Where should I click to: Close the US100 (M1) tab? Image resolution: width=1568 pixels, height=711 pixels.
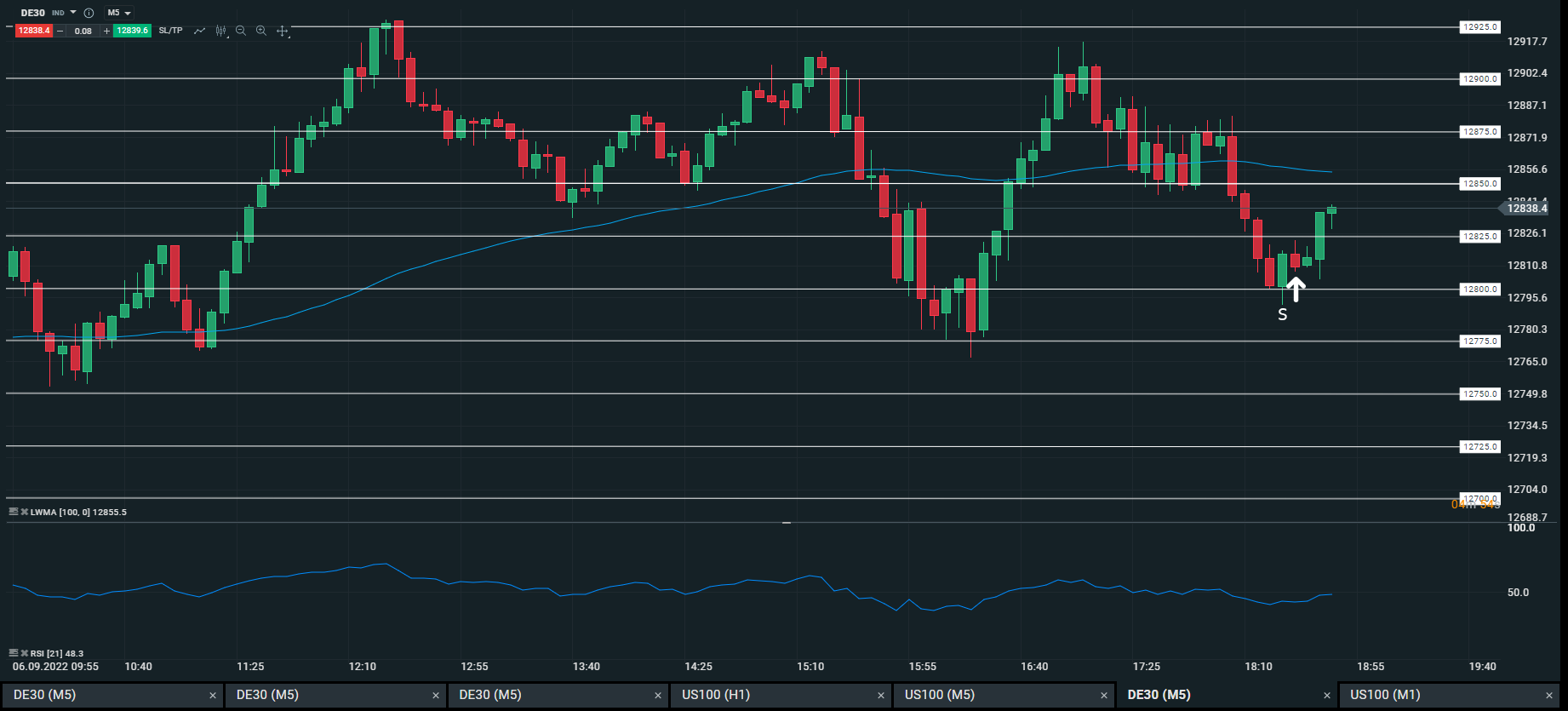[x=1549, y=696]
